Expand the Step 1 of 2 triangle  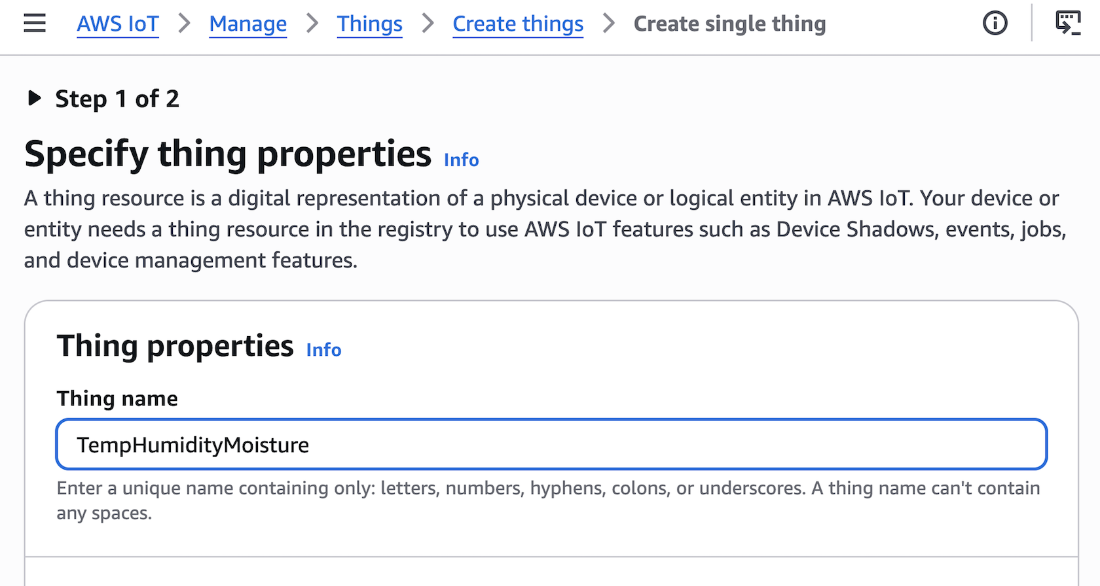(34, 98)
